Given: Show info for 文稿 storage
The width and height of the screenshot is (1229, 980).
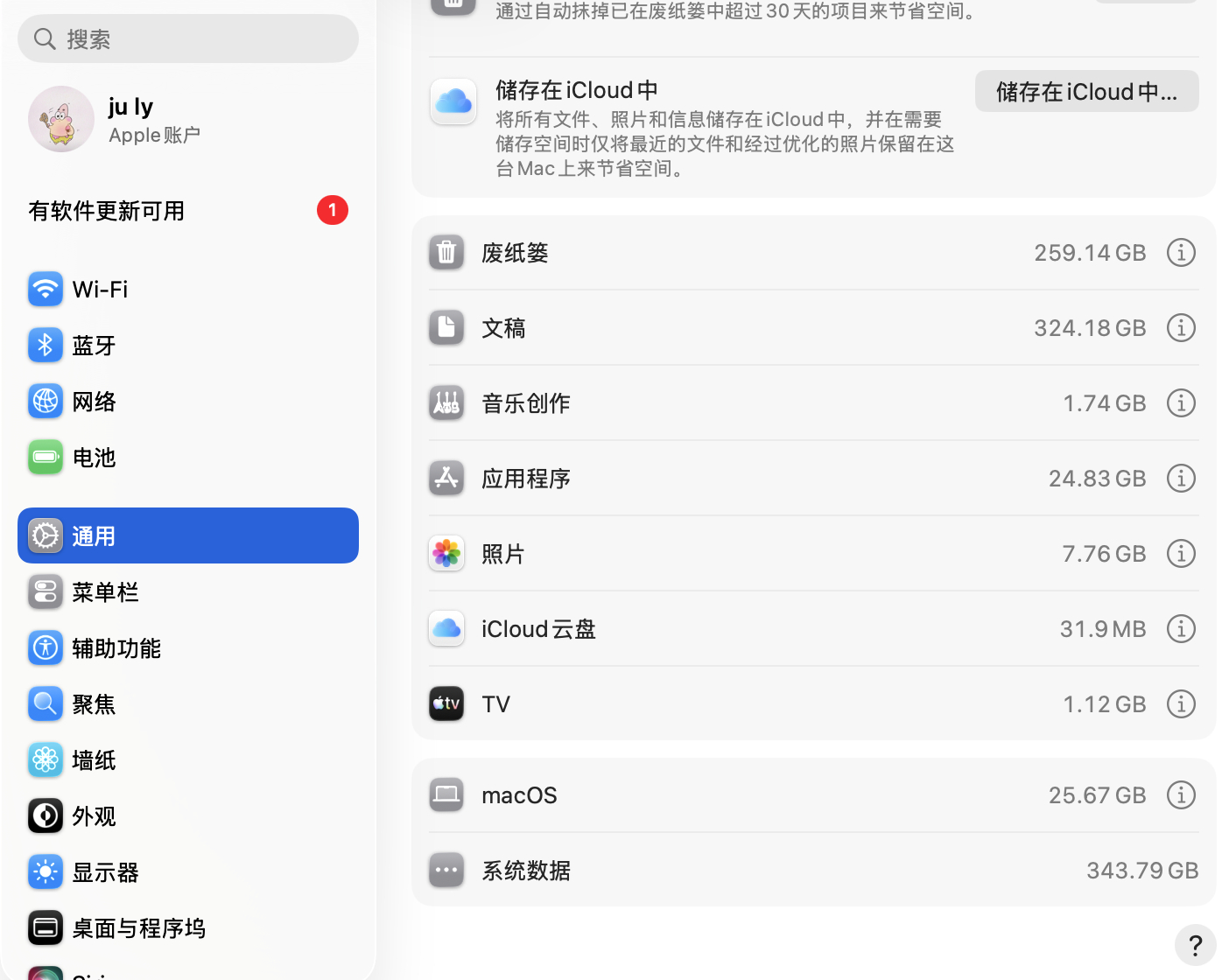Looking at the screenshot, I should click(1181, 328).
